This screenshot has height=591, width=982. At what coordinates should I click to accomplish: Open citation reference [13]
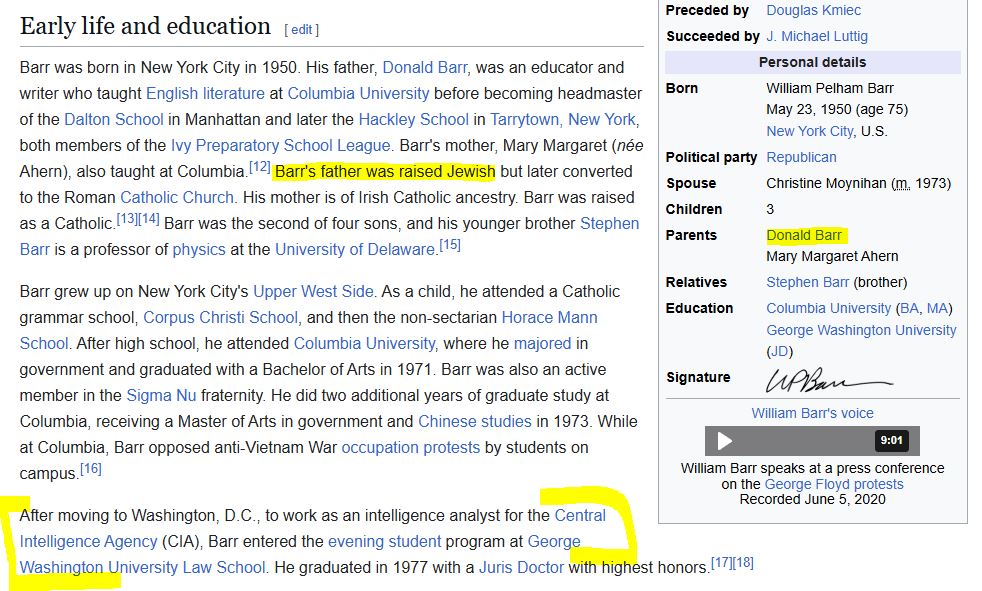click(127, 218)
